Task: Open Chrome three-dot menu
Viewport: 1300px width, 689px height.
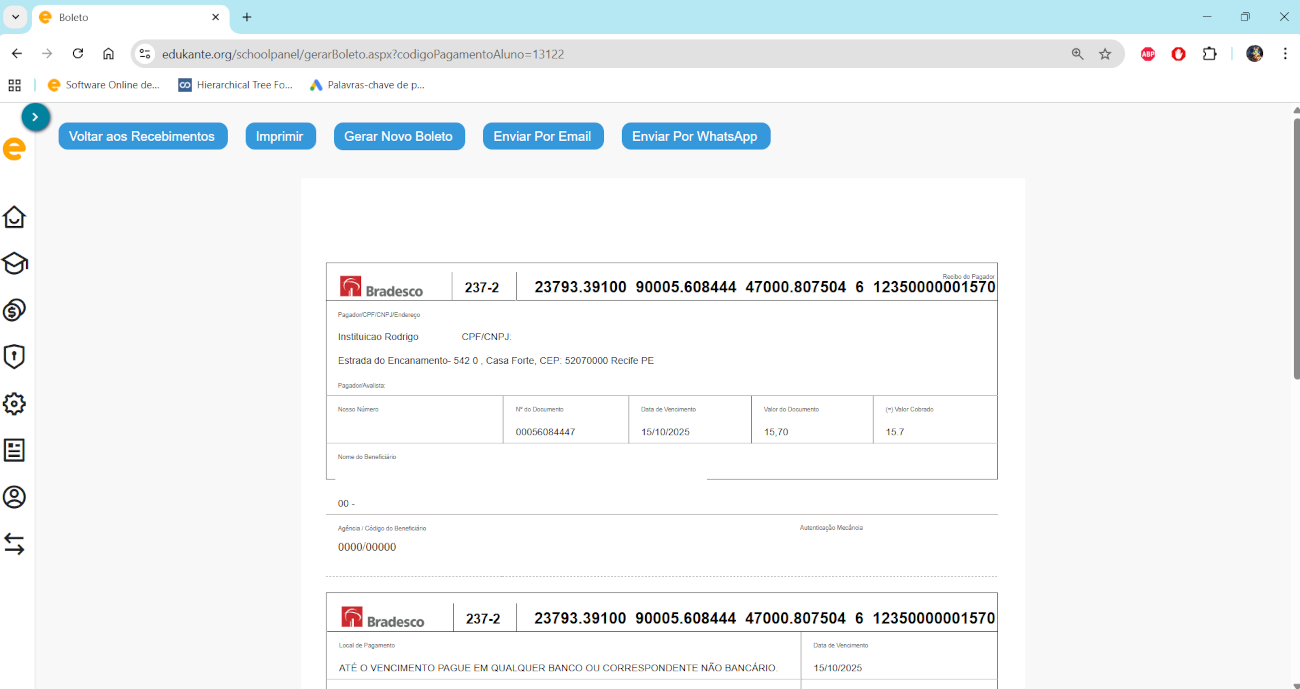Action: tap(1285, 54)
